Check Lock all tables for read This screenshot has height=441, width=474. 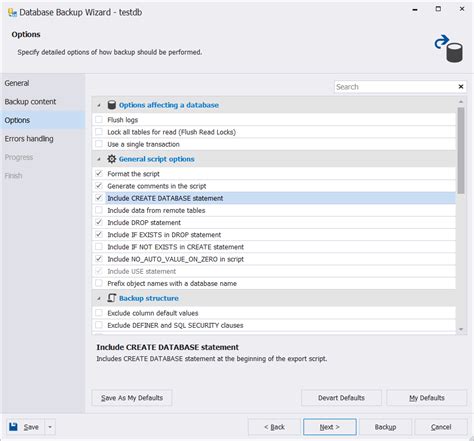[99, 132]
